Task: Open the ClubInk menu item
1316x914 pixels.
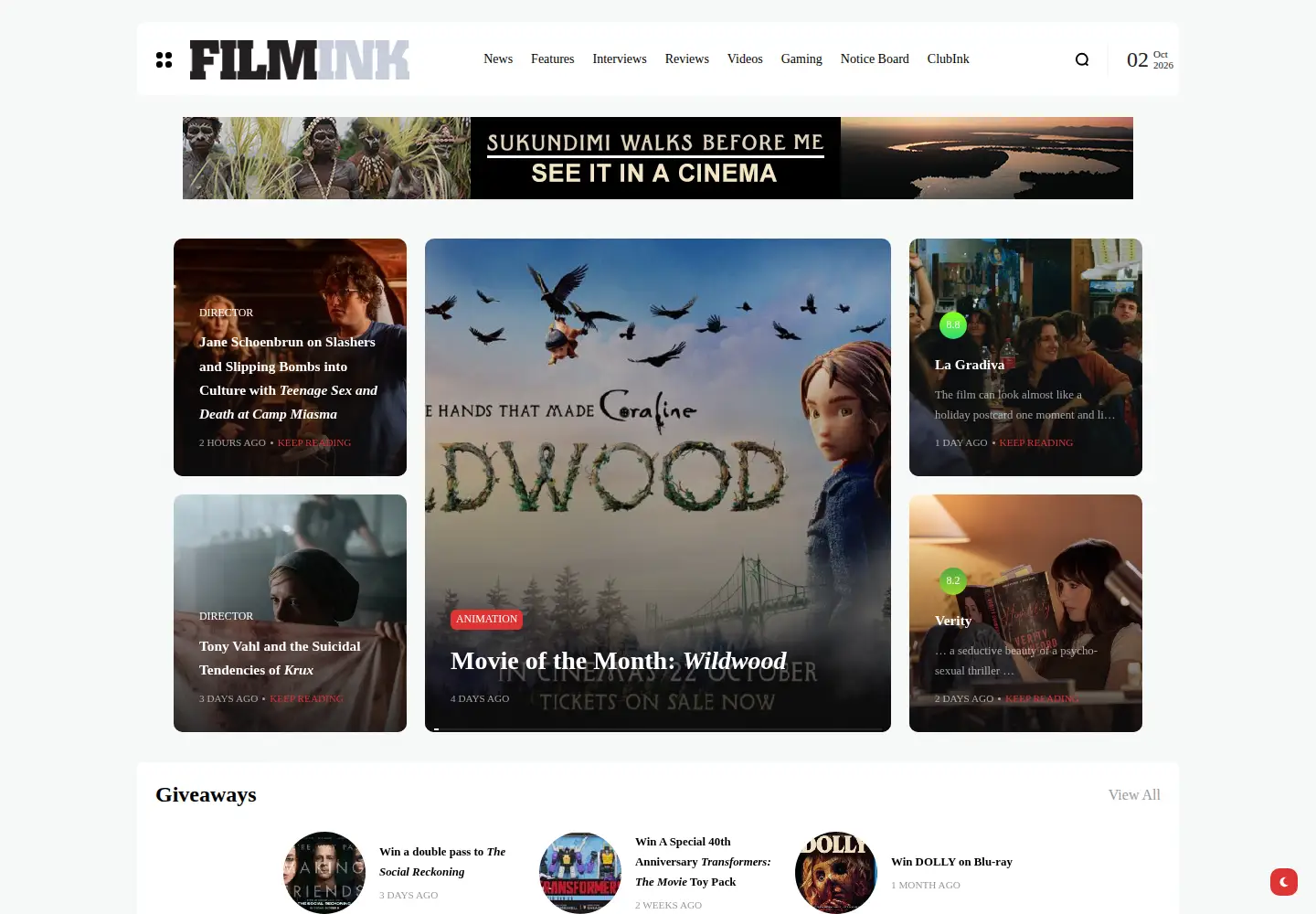Action: point(949,58)
